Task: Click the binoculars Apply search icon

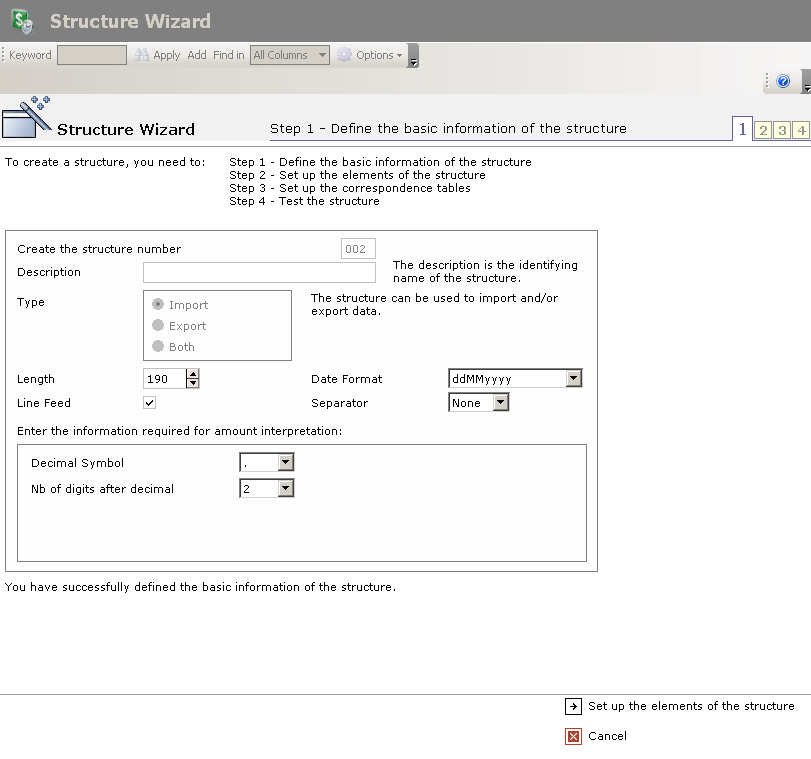Action: point(142,55)
